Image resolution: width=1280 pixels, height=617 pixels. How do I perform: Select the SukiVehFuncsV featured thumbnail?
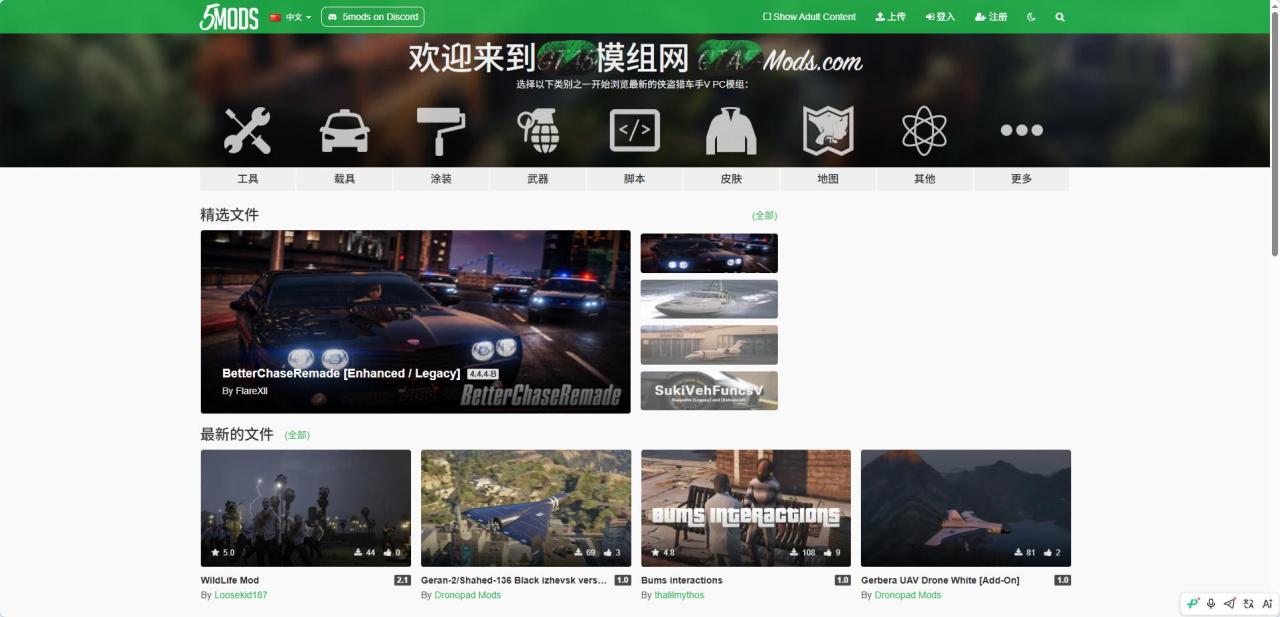[709, 391]
